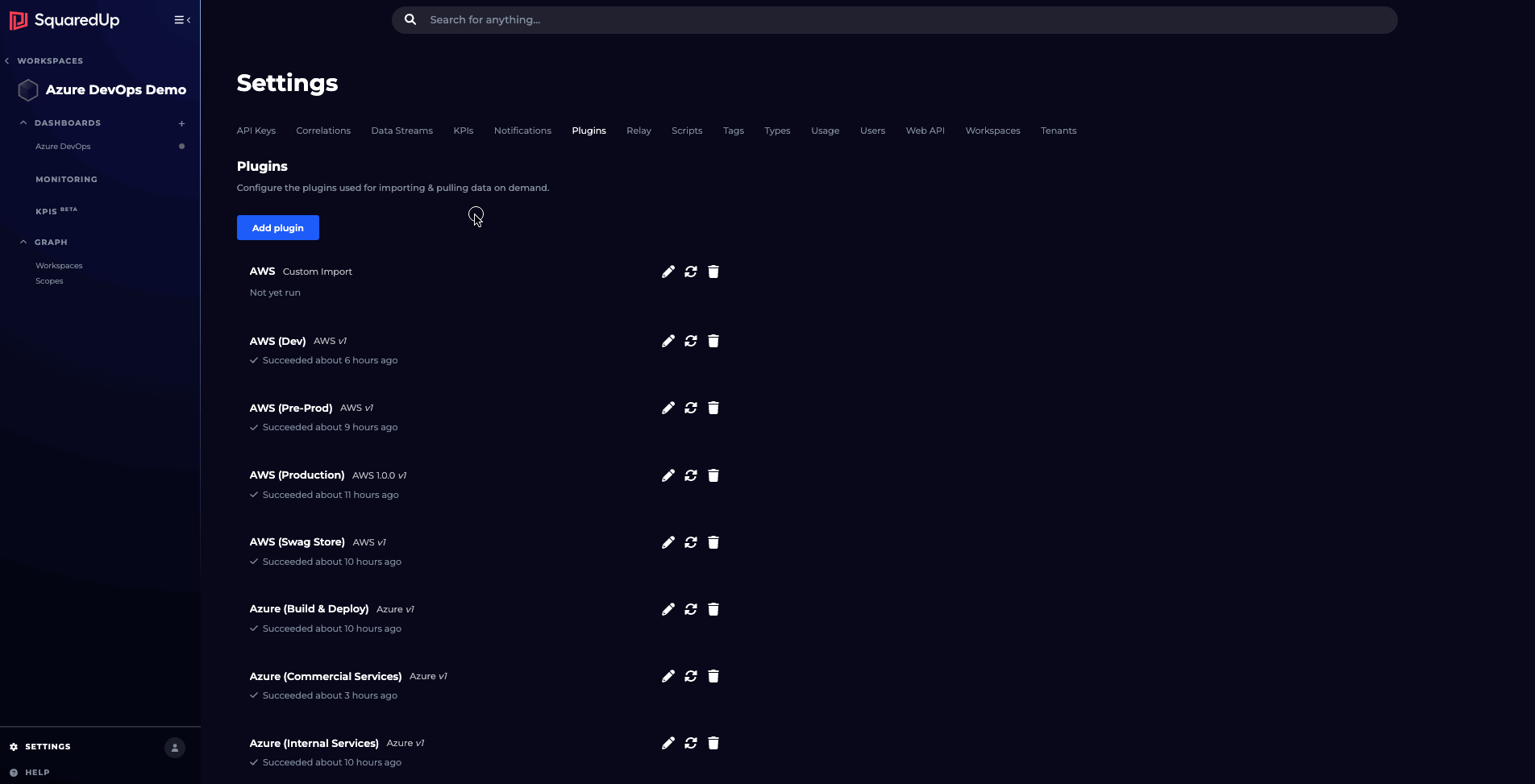Re-run import for AWS (Dev)
Viewport: 1535px width, 784px height.
[x=691, y=341]
